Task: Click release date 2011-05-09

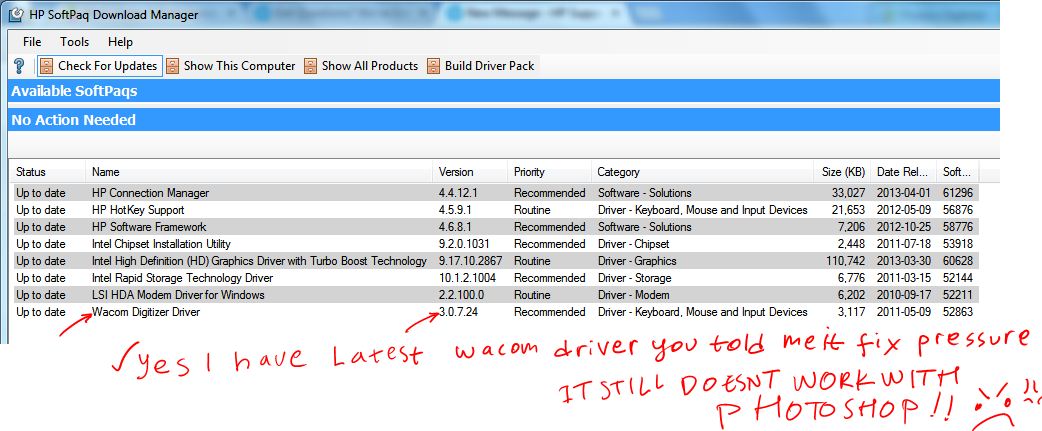Action: click(904, 312)
